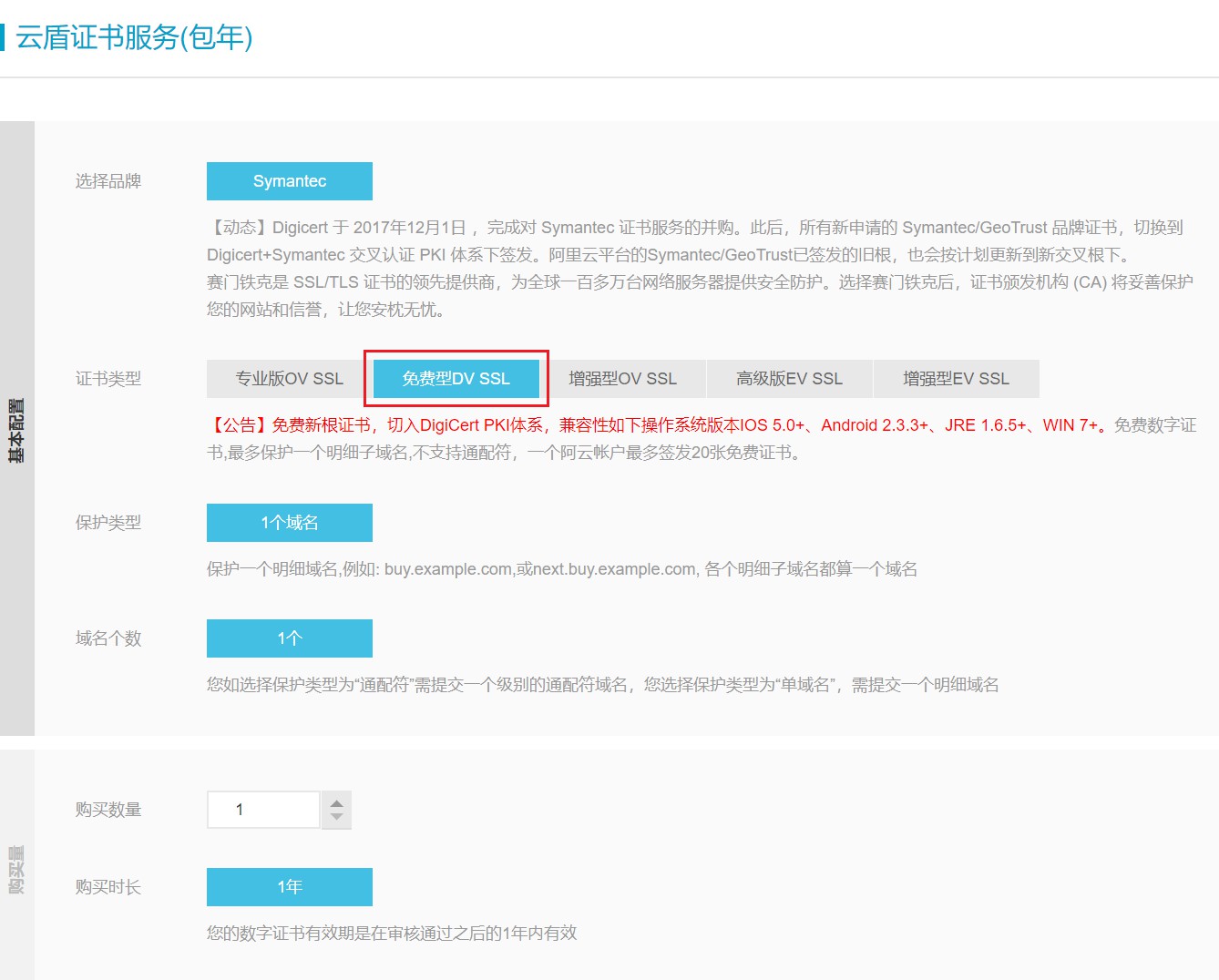Click the 选择品牌 field label
The image size is (1219, 980).
108,181
